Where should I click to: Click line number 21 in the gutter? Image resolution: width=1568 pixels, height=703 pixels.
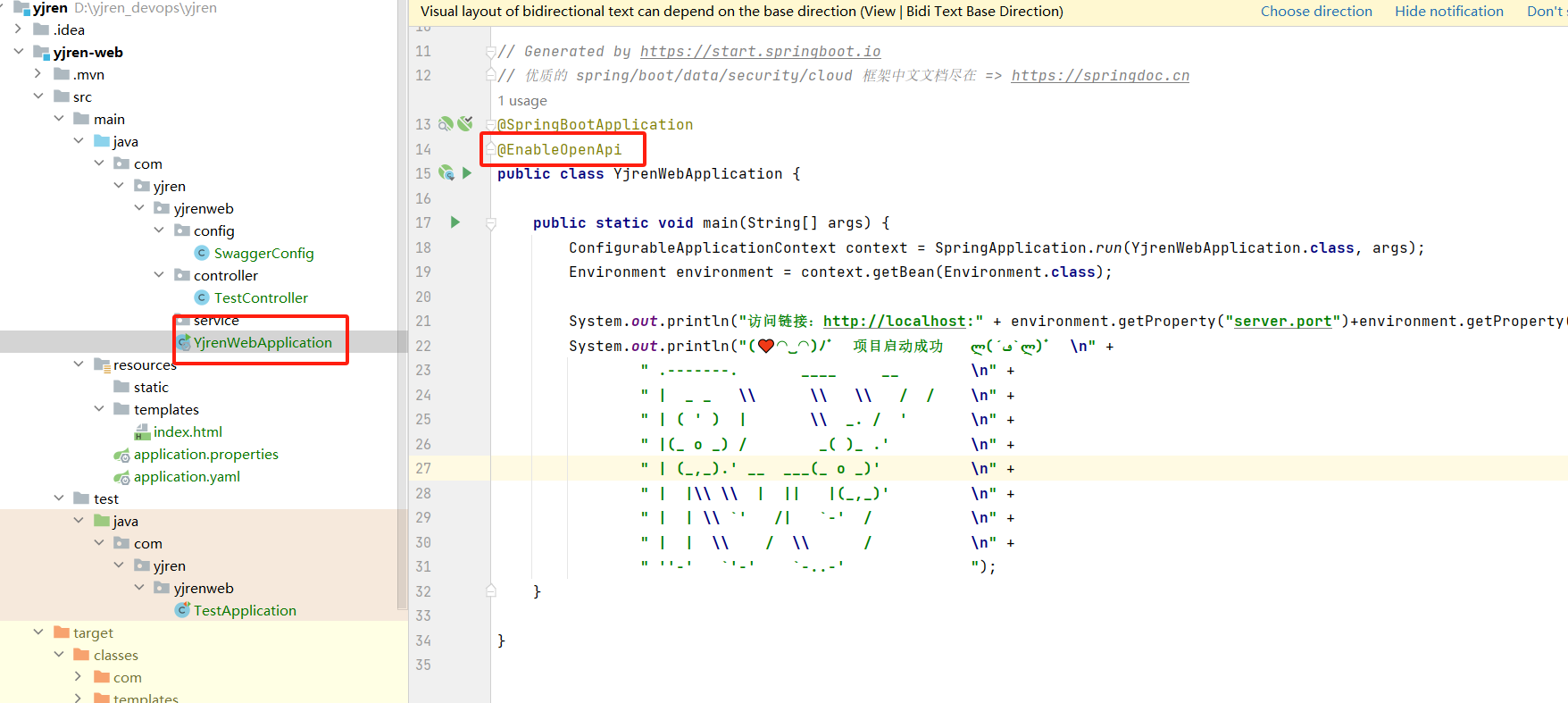(423, 322)
